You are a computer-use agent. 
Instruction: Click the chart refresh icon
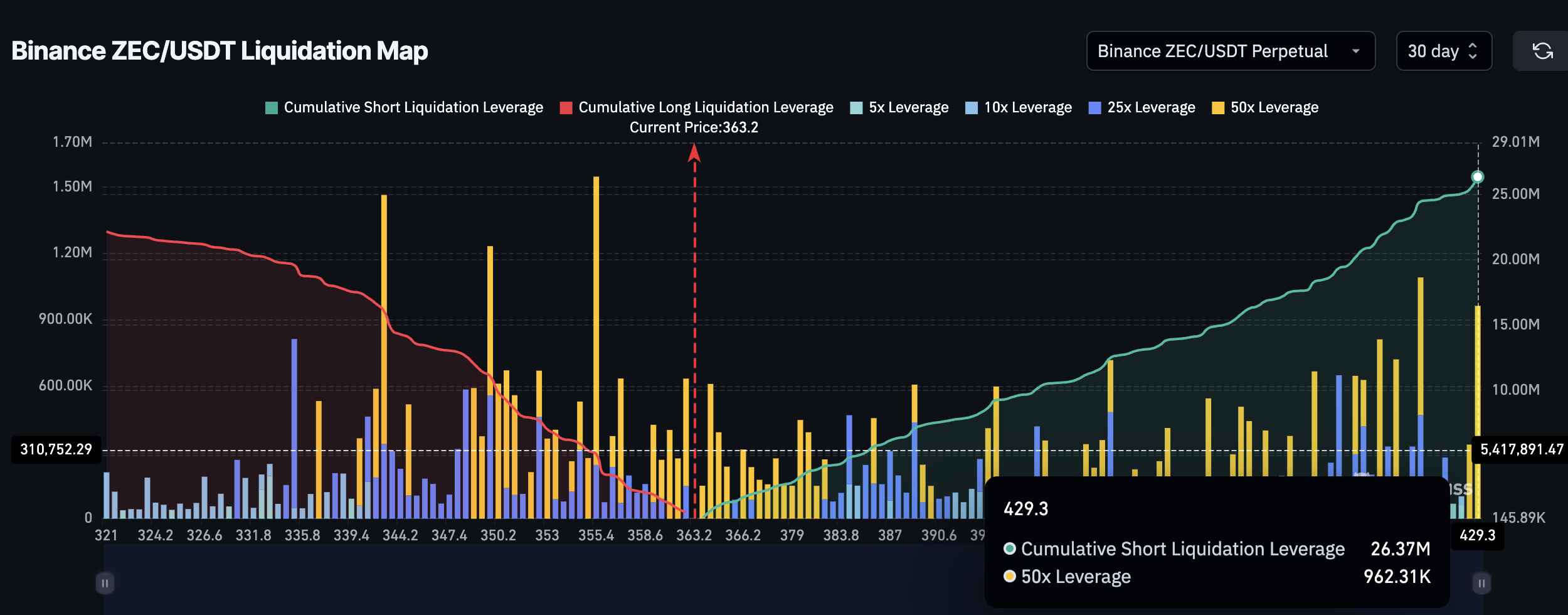(x=1543, y=51)
